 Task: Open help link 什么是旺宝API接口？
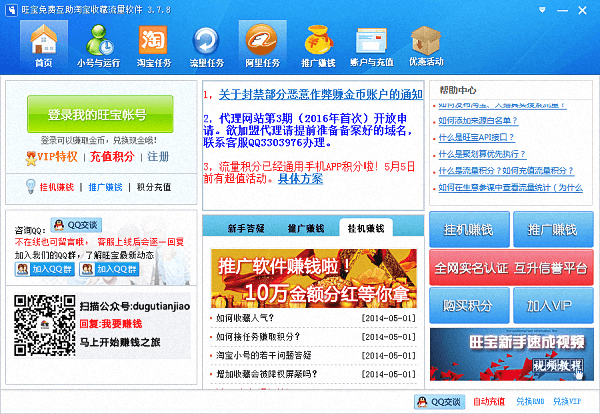pyautogui.click(x=476, y=137)
